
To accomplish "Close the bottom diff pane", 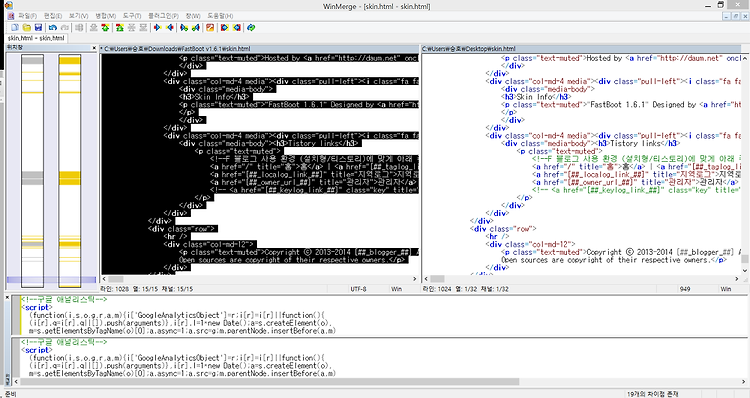I will click(7, 298).
